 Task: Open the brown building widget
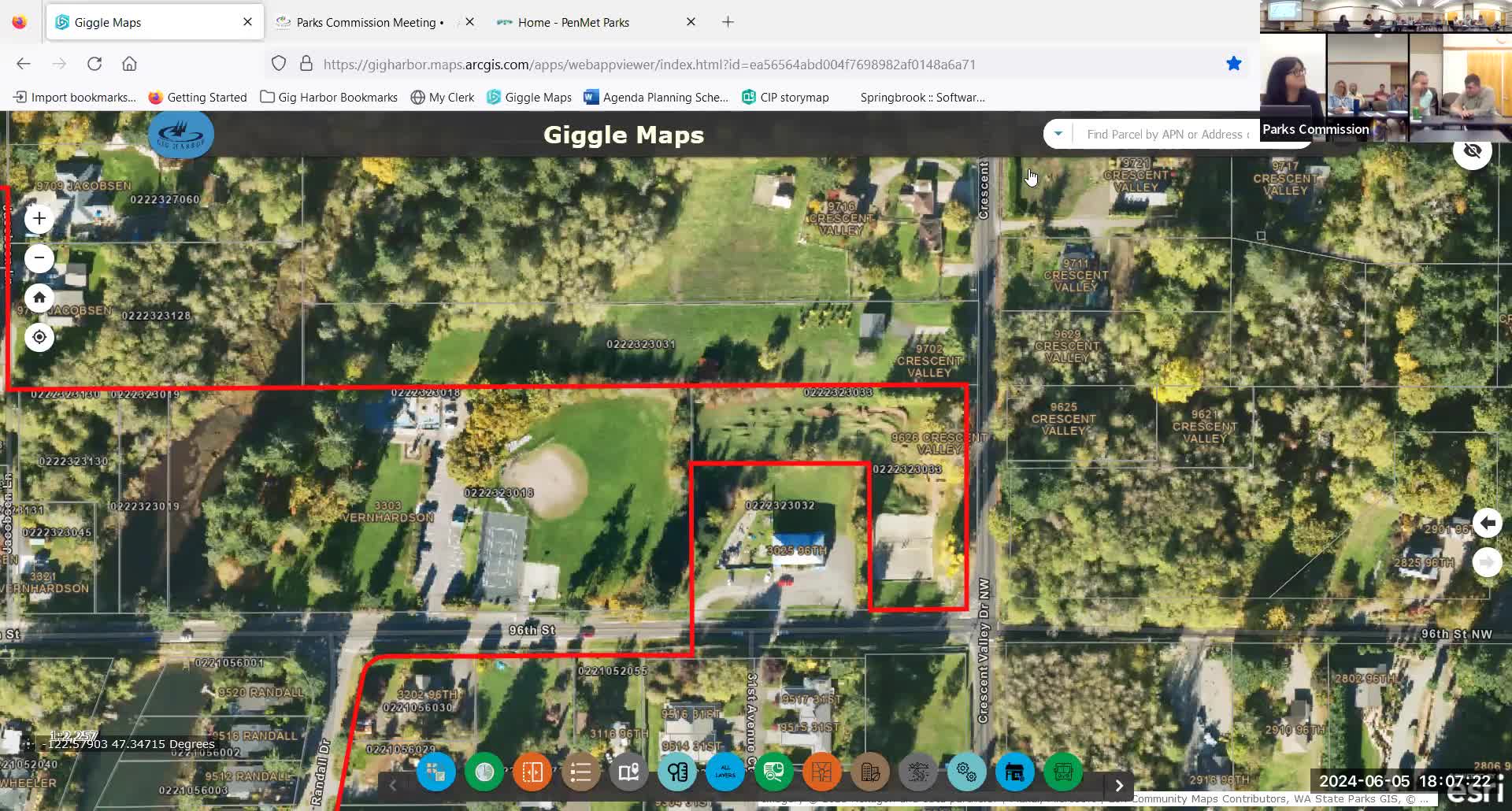coord(870,772)
